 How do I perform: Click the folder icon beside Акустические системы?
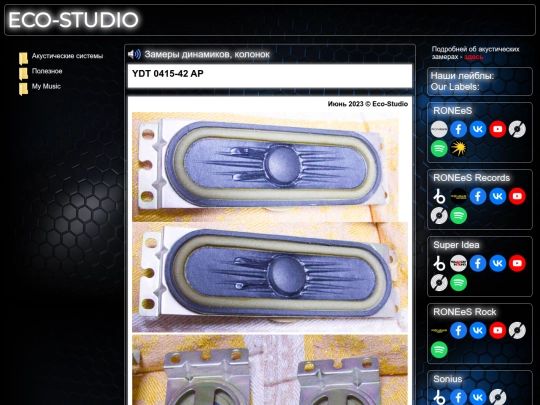[x=23, y=59]
